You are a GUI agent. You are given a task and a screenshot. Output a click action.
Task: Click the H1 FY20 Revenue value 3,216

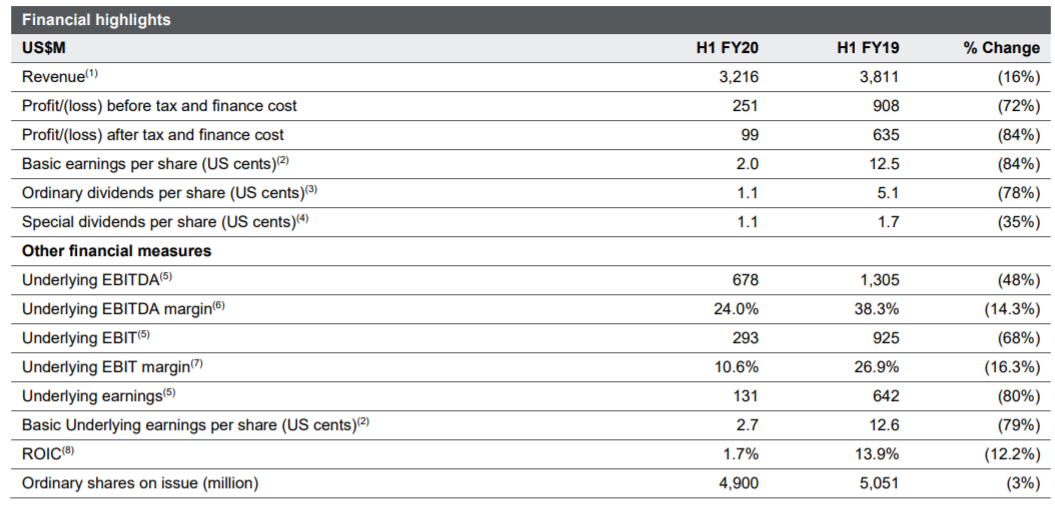click(739, 77)
